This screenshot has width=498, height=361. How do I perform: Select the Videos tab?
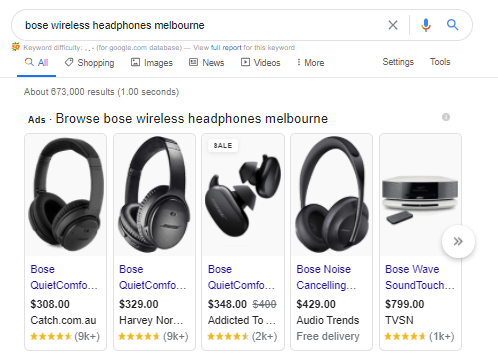261,63
